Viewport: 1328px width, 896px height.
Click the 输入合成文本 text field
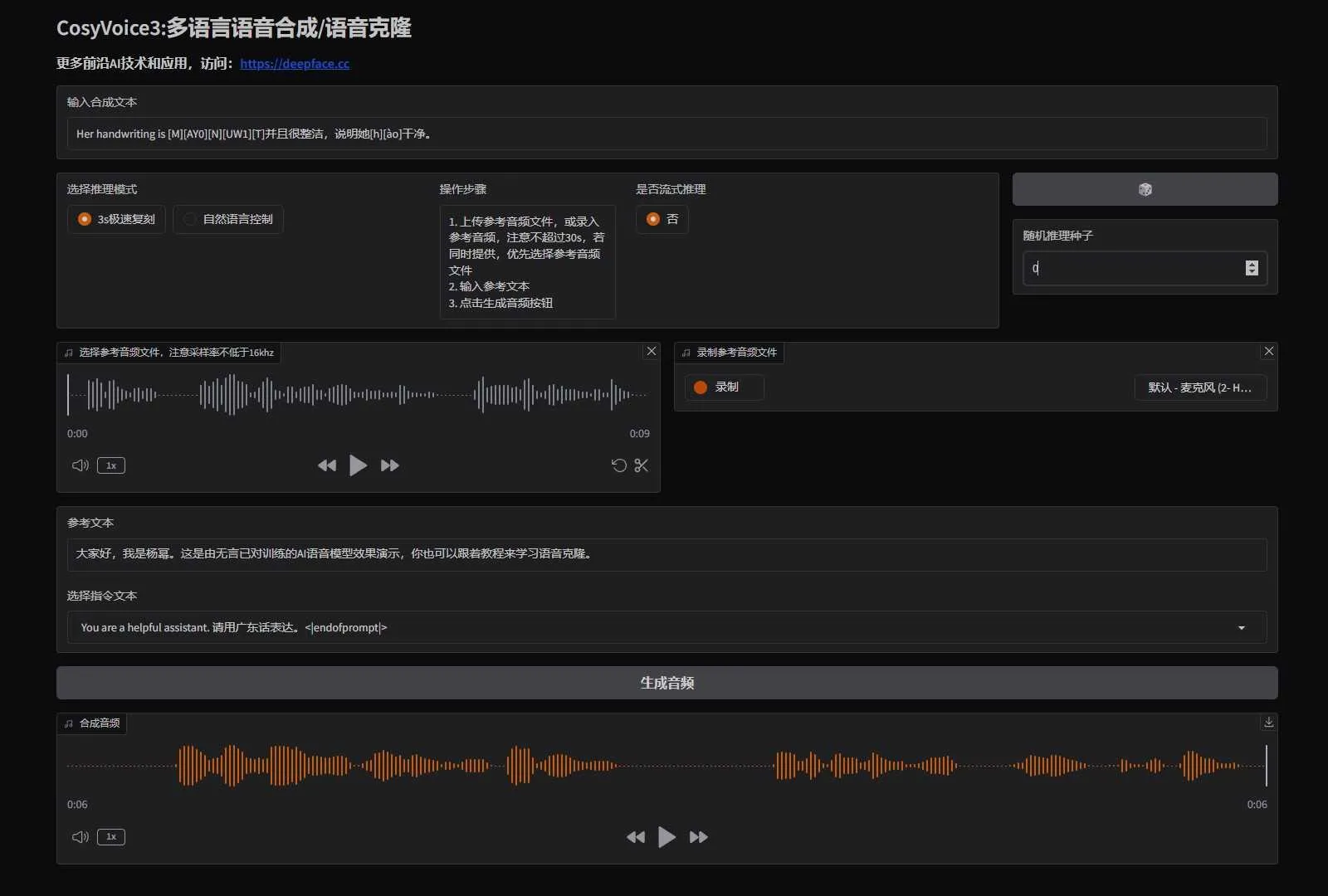click(x=664, y=134)
